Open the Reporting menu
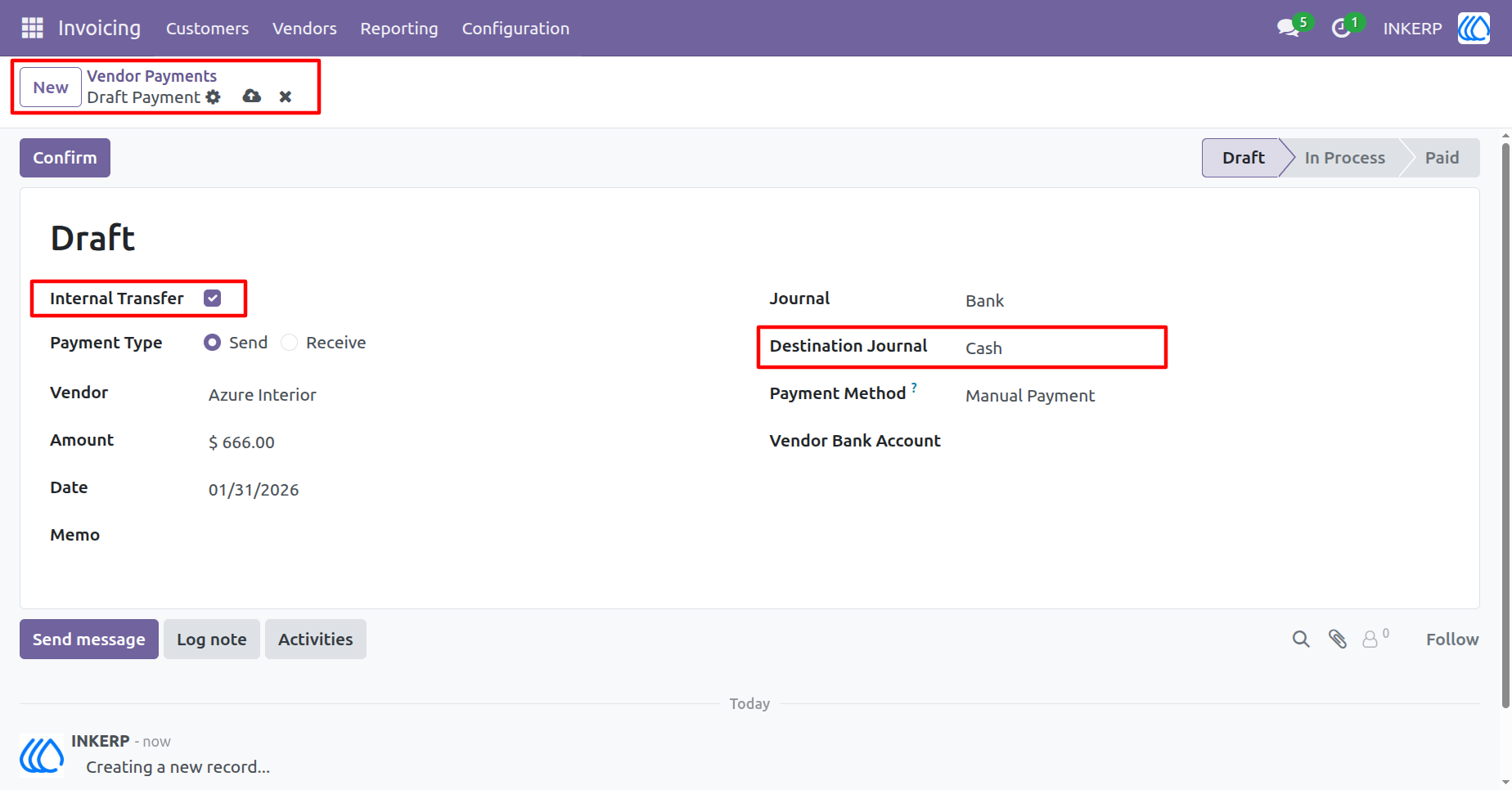Screen dimensions: 1512x790 coord(399,29)
